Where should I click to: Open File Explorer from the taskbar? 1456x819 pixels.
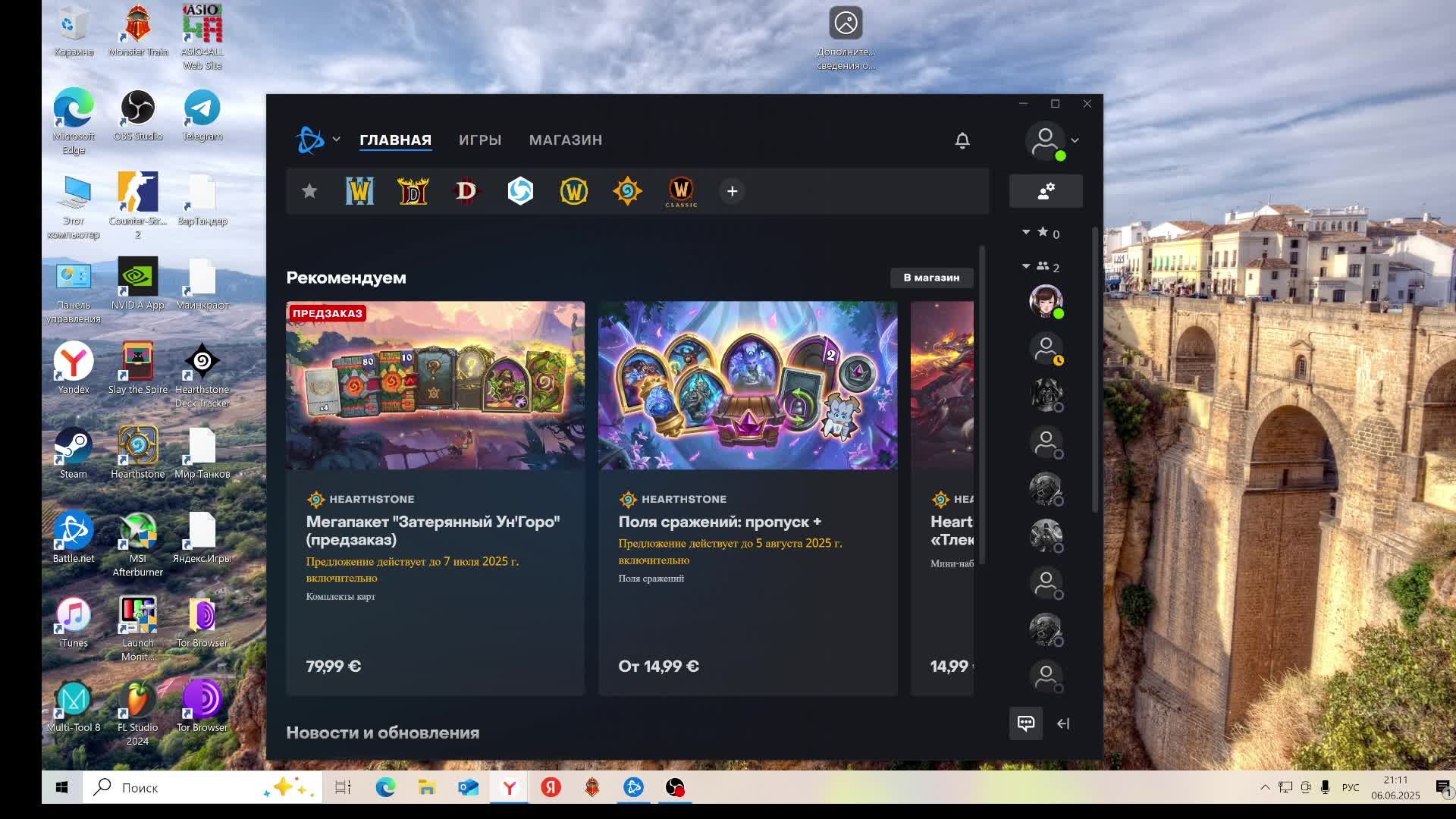click(427, 787)
